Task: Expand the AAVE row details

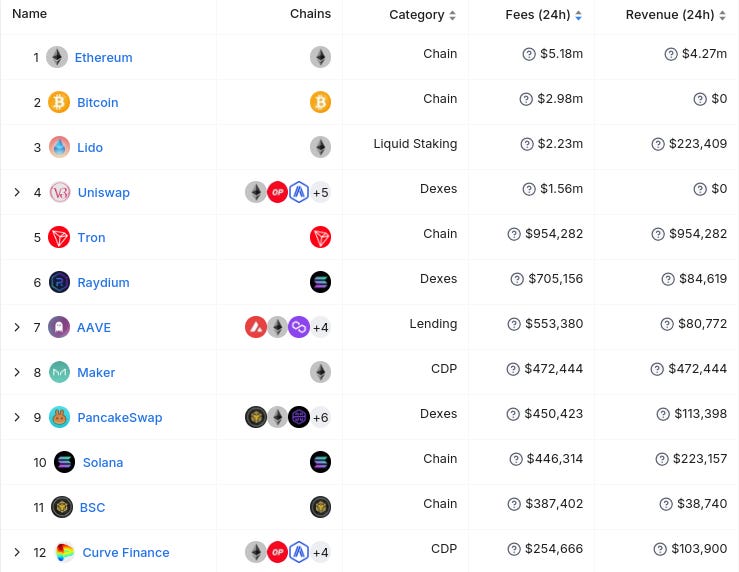Action: click(17, 327)
